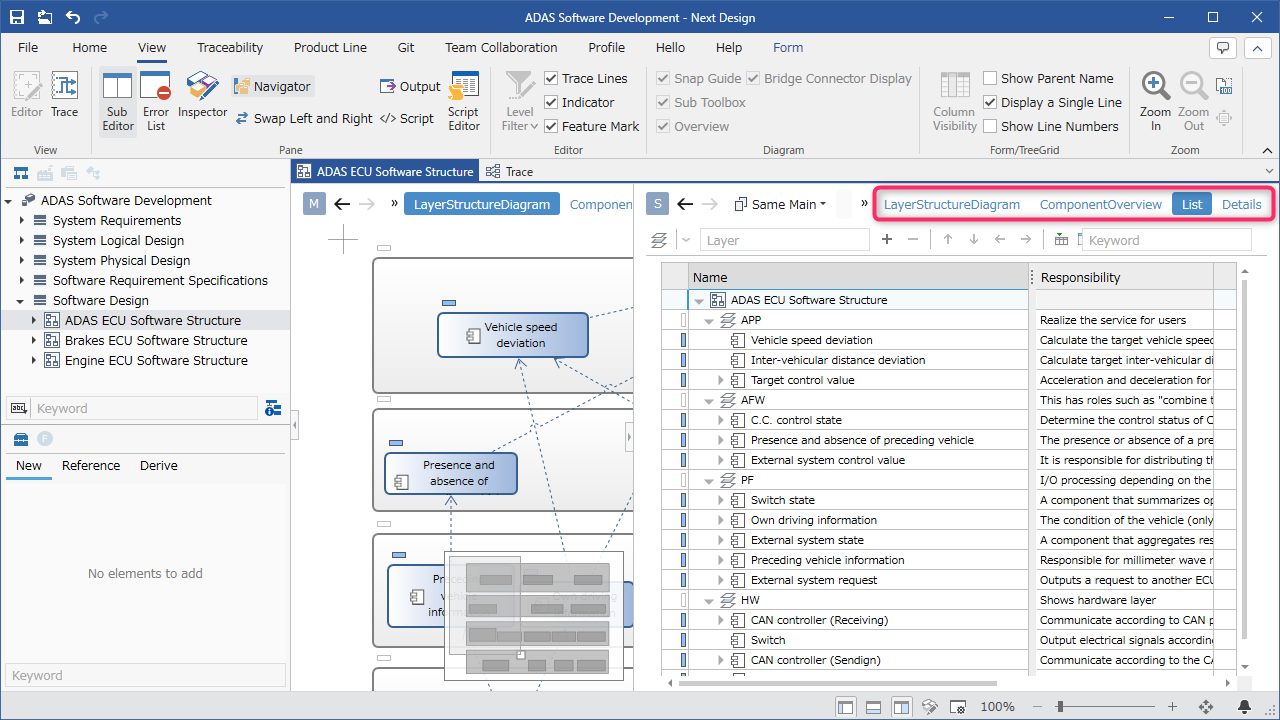Open the Error List pane
Screen dimensions: 1280x720
tap(156, 101)
